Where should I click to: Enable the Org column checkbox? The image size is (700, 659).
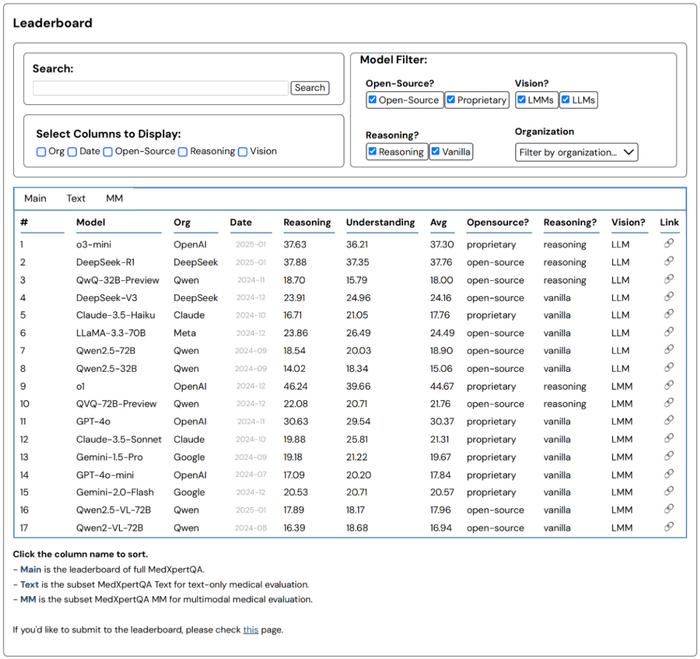[41, 152]
